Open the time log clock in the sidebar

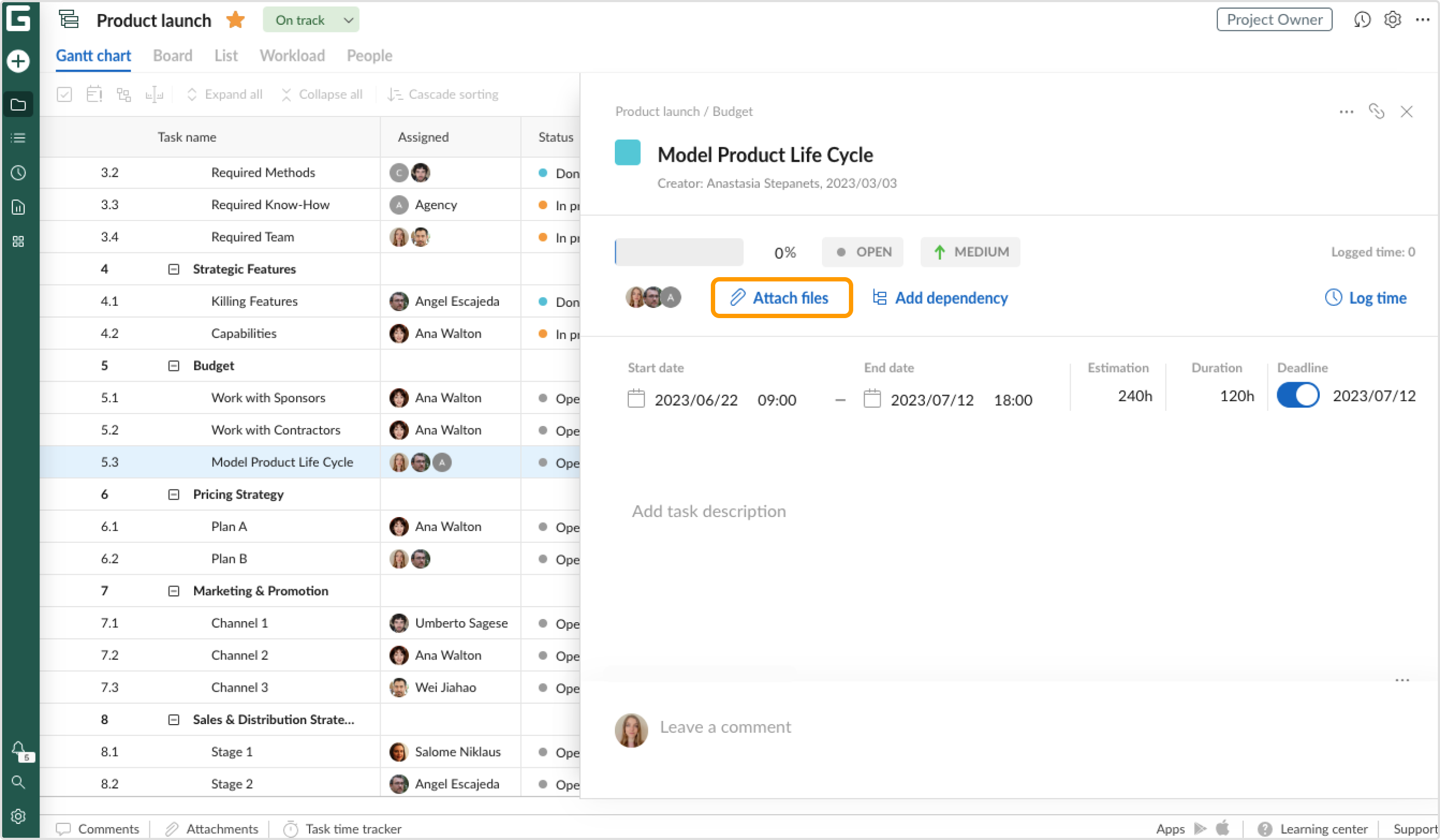[18, 173]
